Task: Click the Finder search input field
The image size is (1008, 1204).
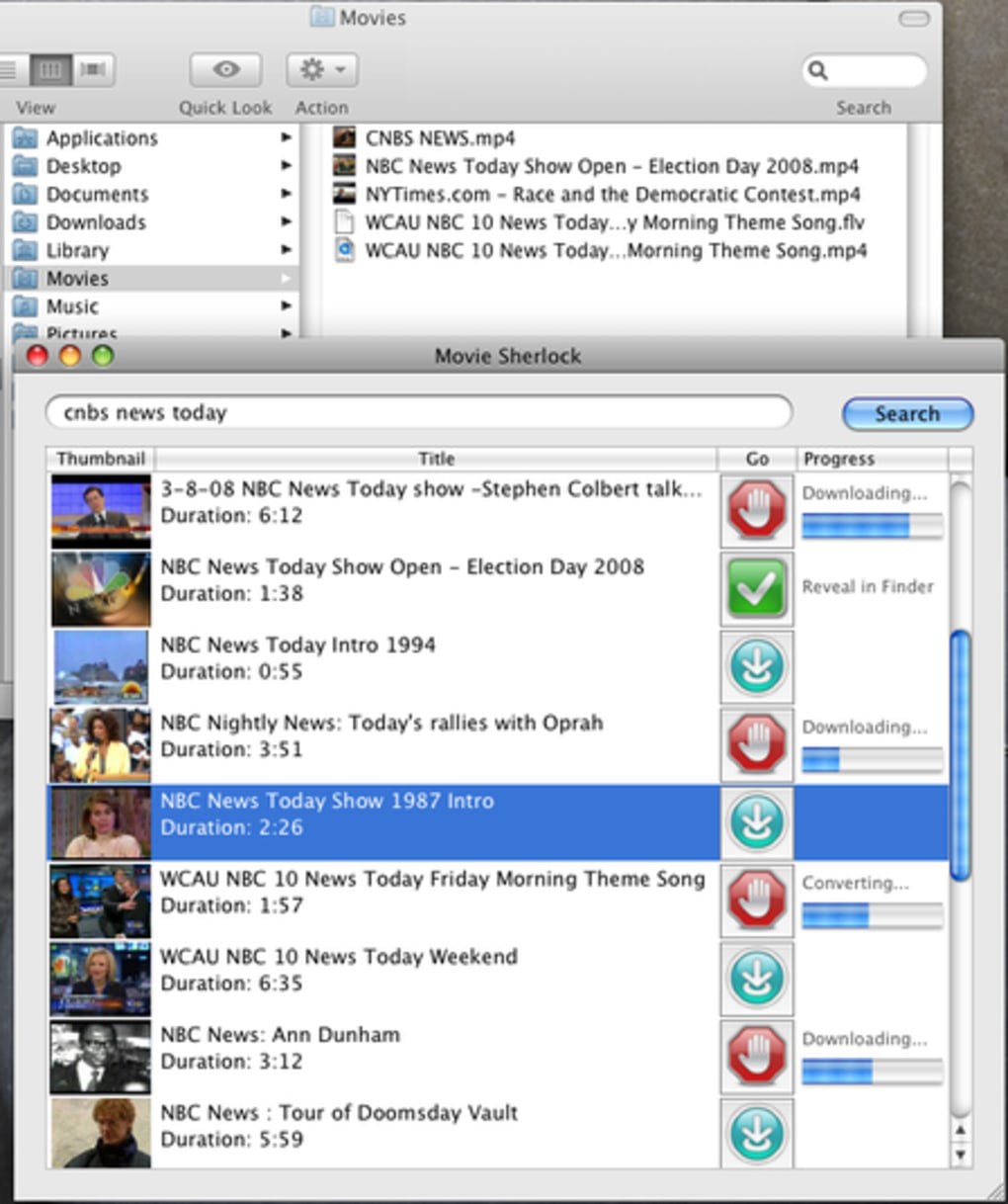Action: (864, 70)
